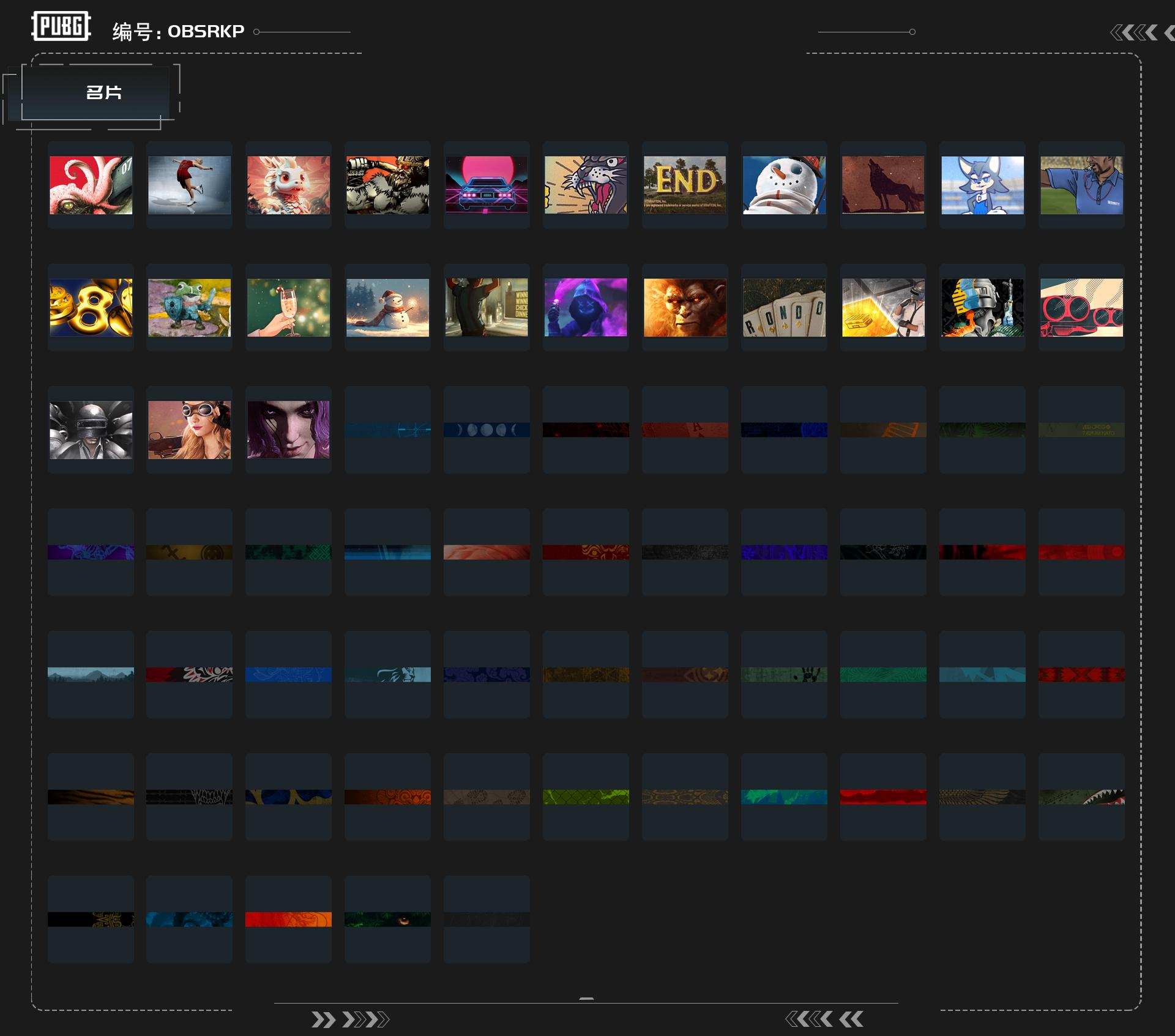Select the moon phases banner
Viewport: 1175px width, 1036px height.
pos(487,430)
